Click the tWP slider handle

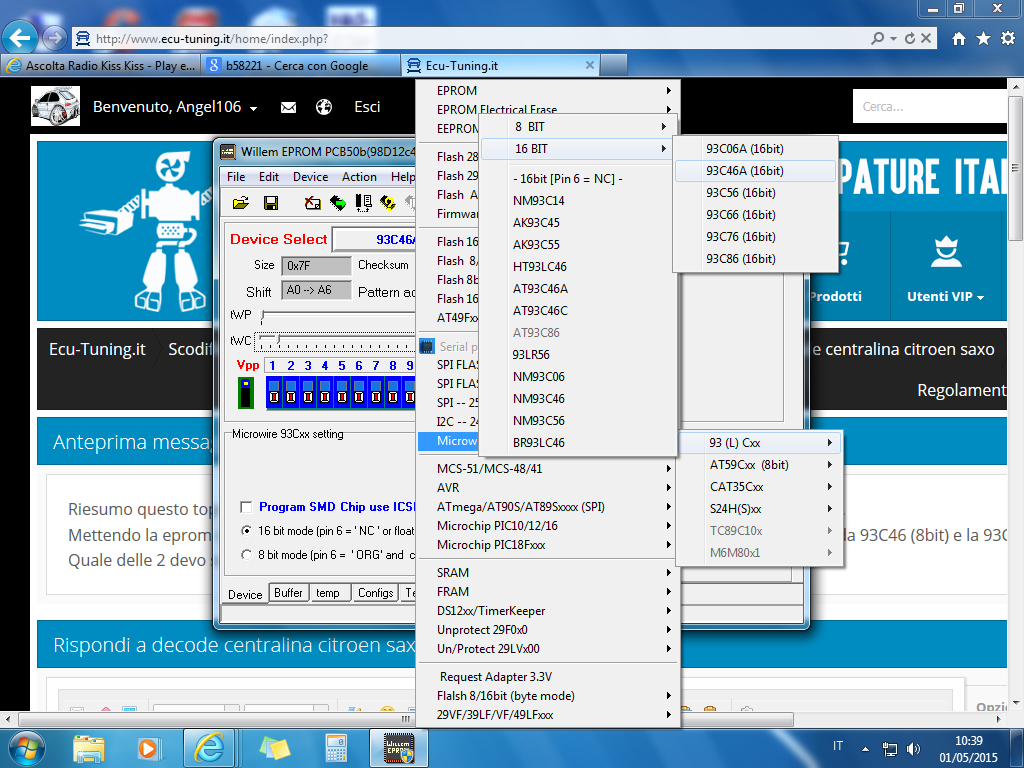tap(263, 317)
